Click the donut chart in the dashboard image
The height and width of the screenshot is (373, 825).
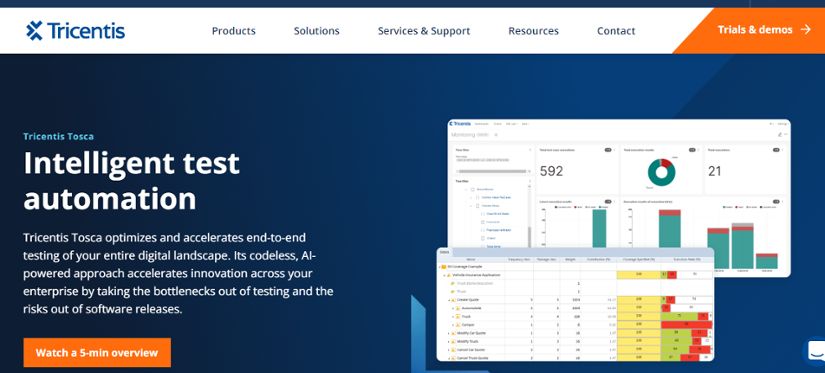pos(661,172)
